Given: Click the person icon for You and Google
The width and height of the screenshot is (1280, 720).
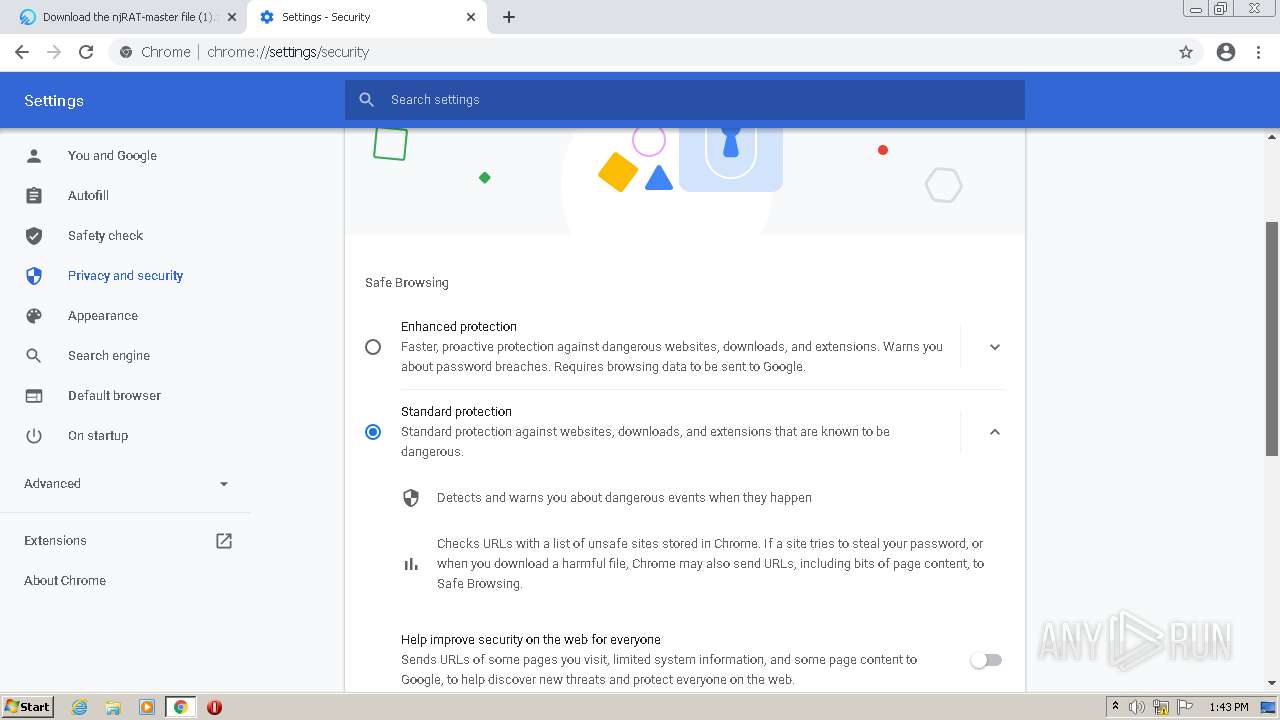Looking at the screenshot, I should click(34, 155).
